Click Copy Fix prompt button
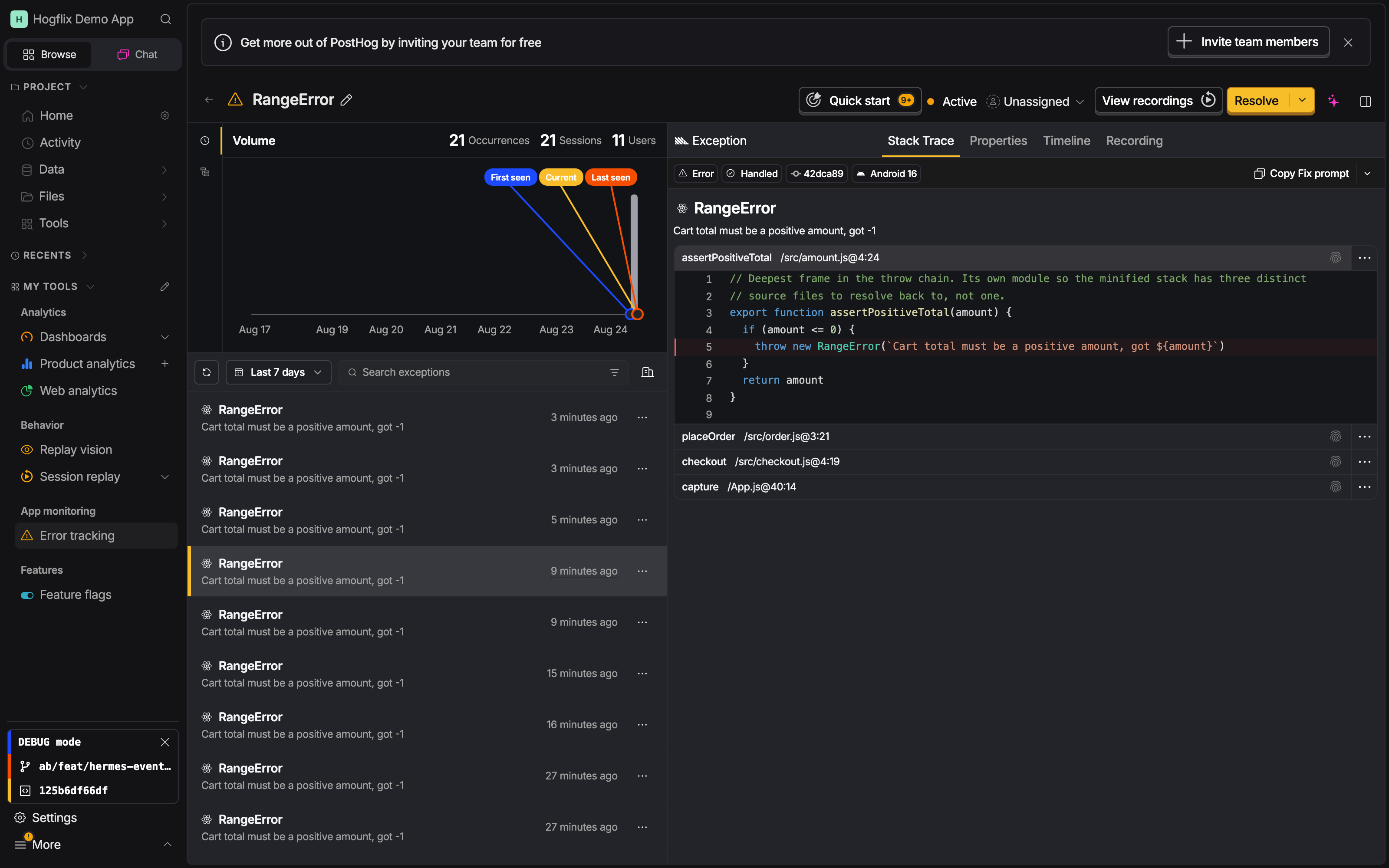This screenshot has width=1389, height=868. [x=1301, y=173]
